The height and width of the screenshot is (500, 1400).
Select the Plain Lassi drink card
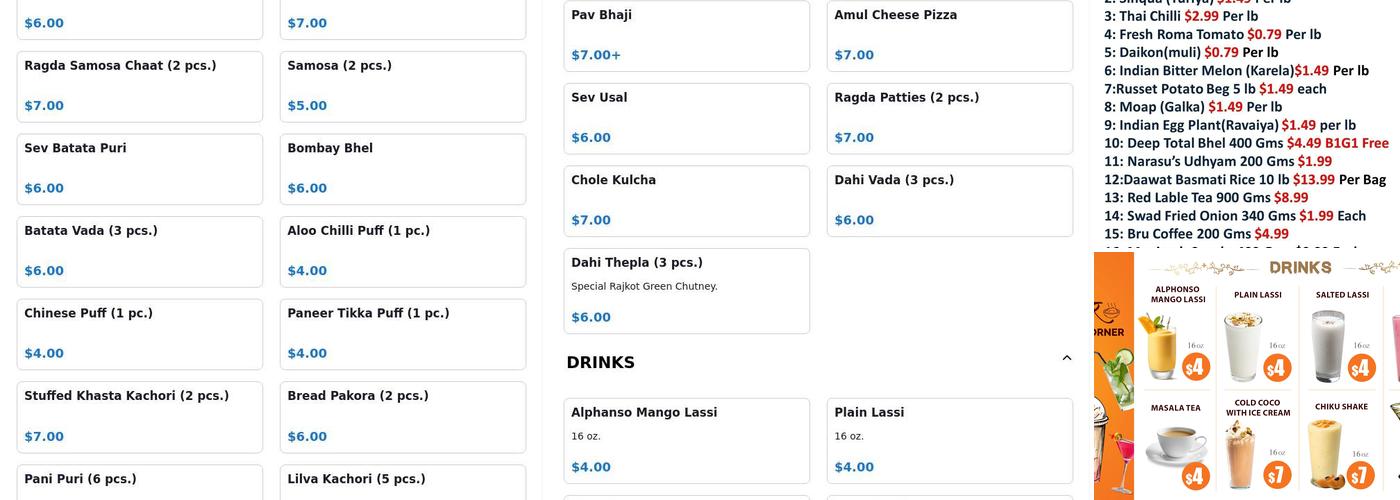[949, 440]
